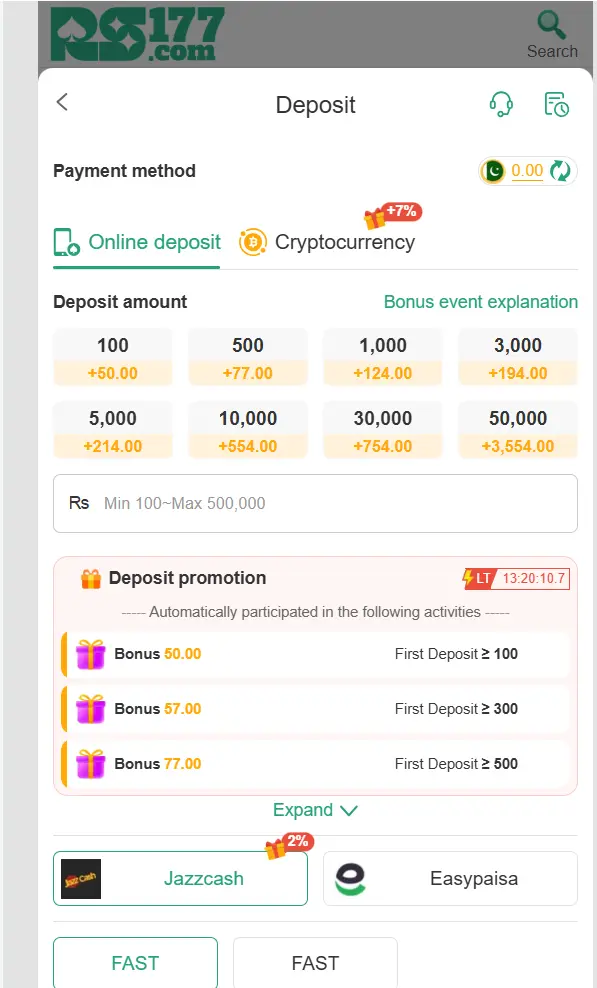Tap the back arrow to leave Deposit

click(61, 102)
